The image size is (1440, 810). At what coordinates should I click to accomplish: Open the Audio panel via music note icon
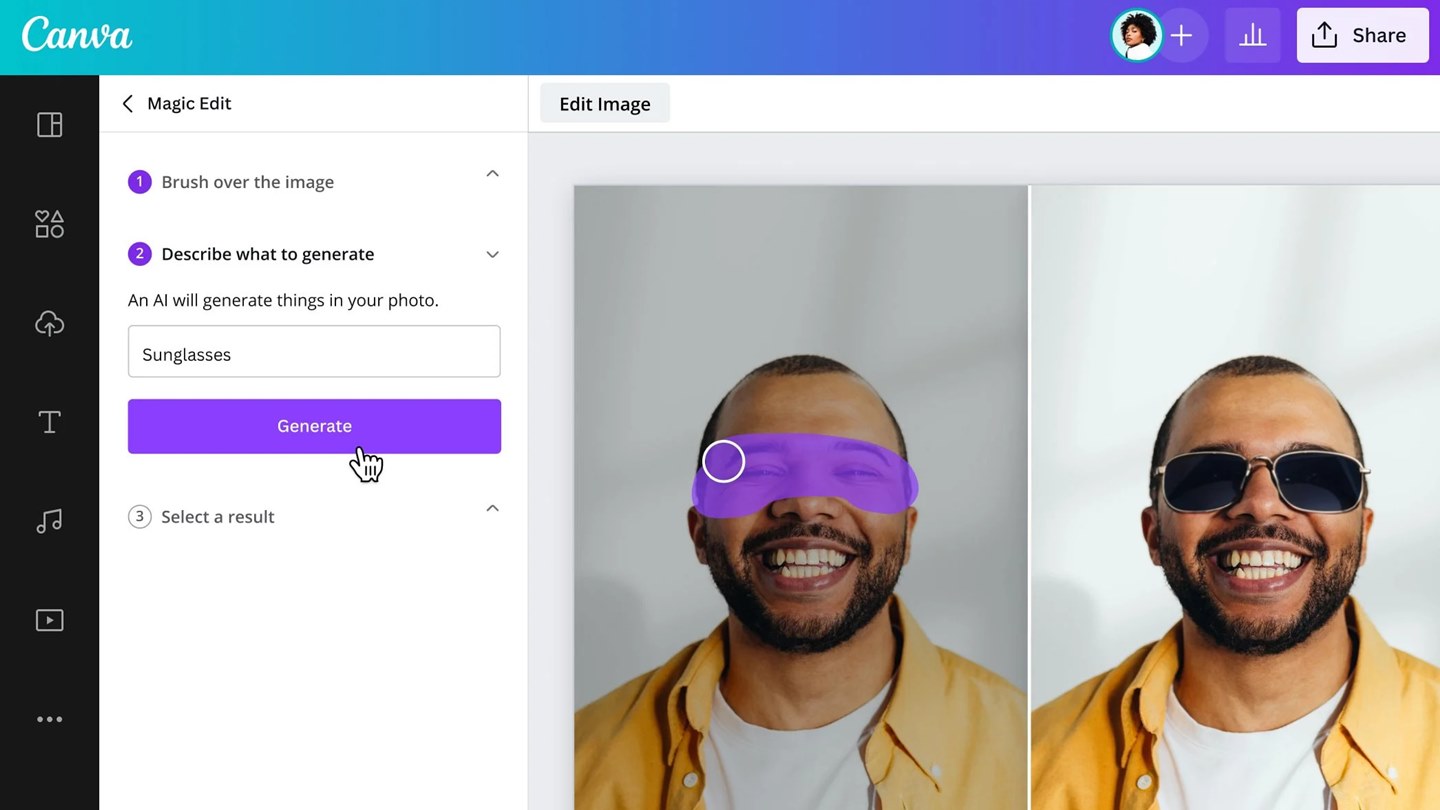[x=49, y=521]
